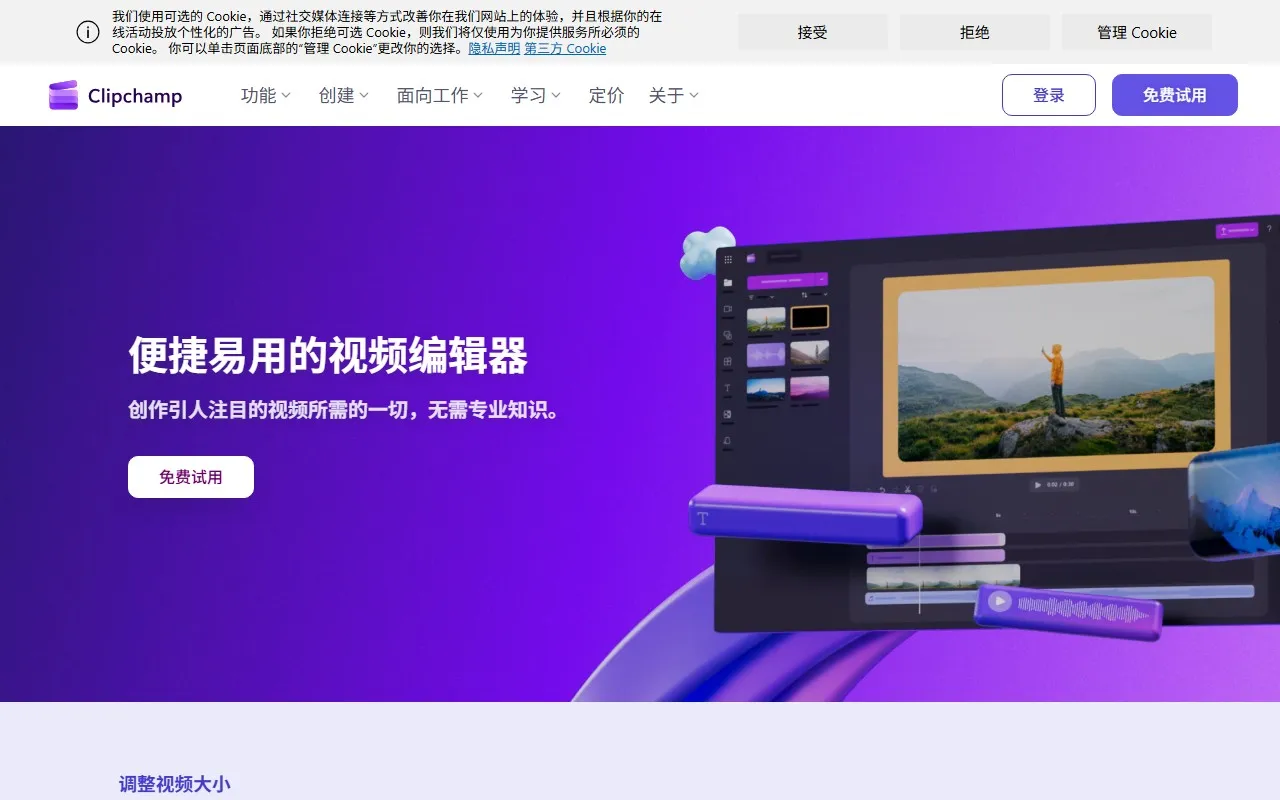Click the brand kit icon at sidebar bottom
Viewport: 1280px width, 800px height.
726,440
